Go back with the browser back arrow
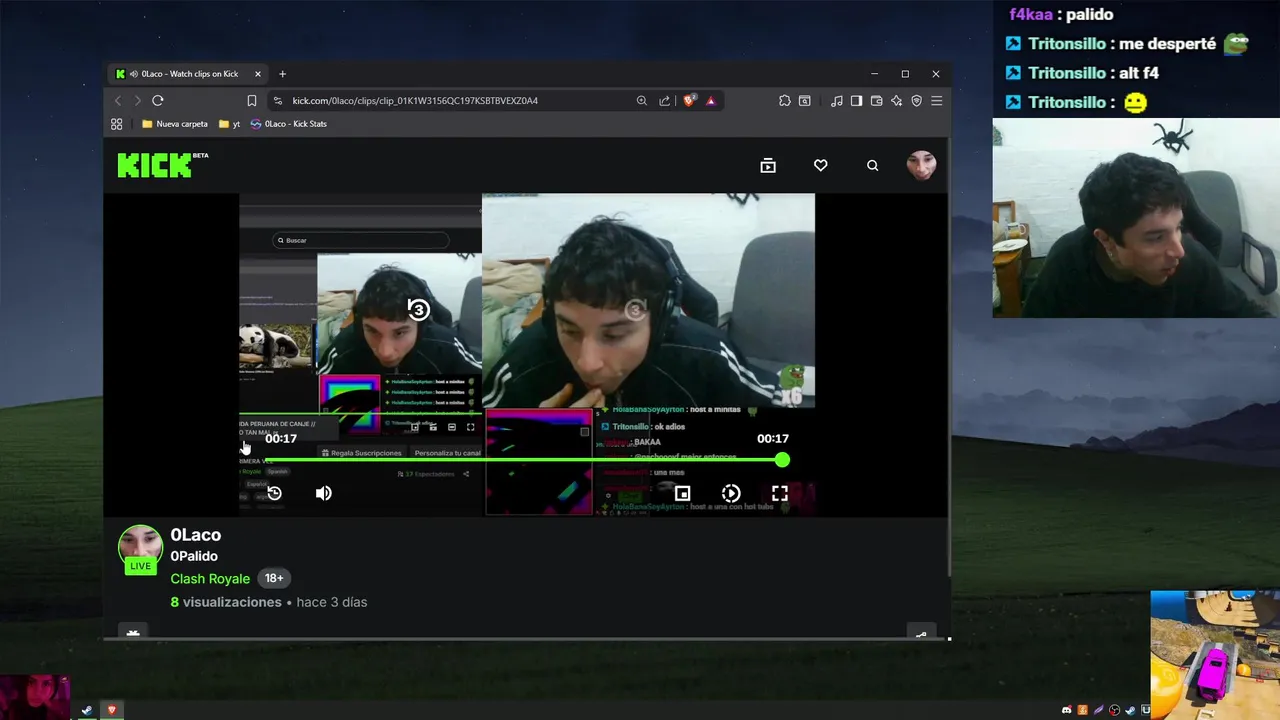1280x720 pixels. [117, 101]
